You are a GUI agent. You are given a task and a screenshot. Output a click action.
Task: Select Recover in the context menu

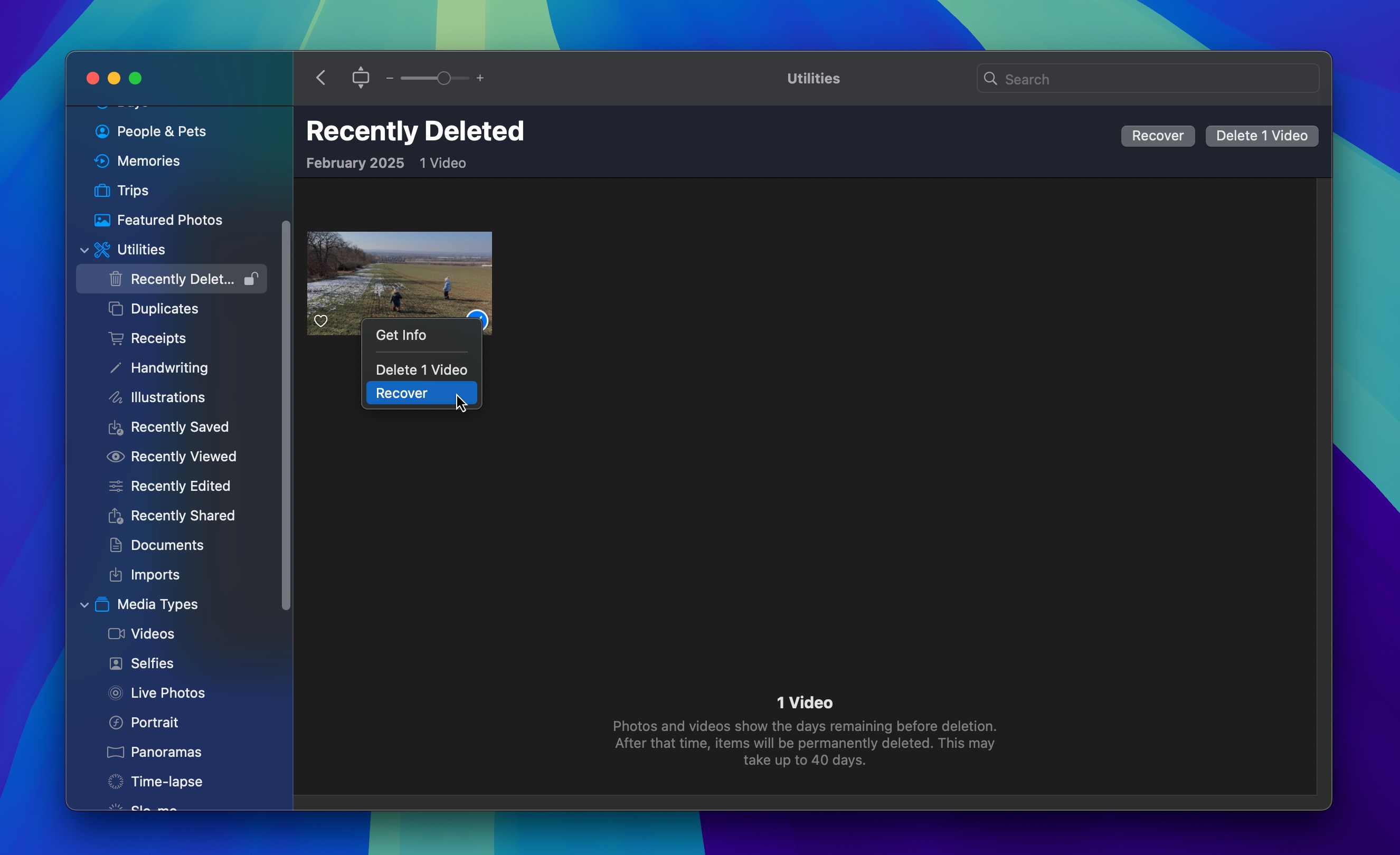[x=421, y=393]
